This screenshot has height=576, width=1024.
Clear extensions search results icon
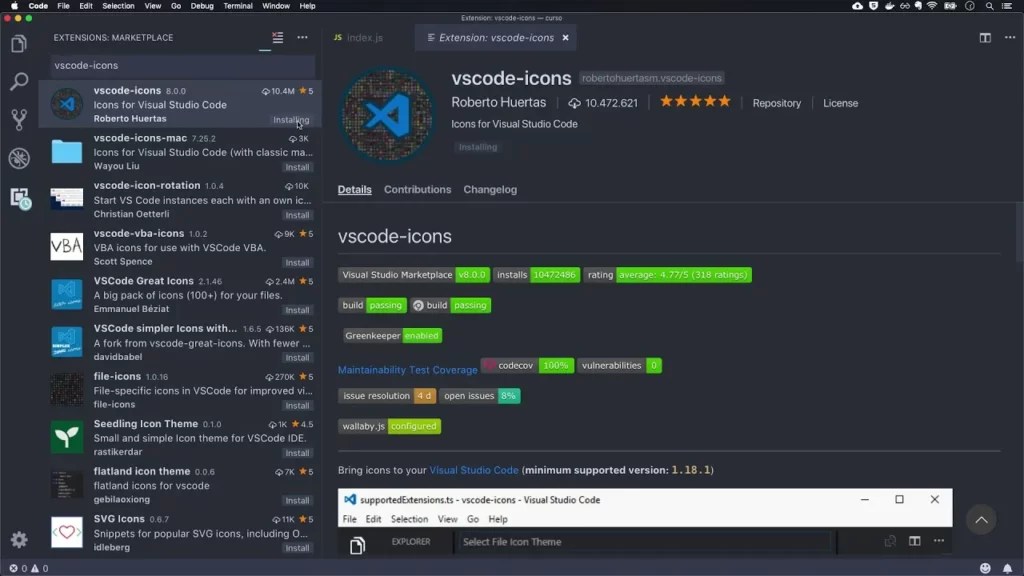[278, 37]
